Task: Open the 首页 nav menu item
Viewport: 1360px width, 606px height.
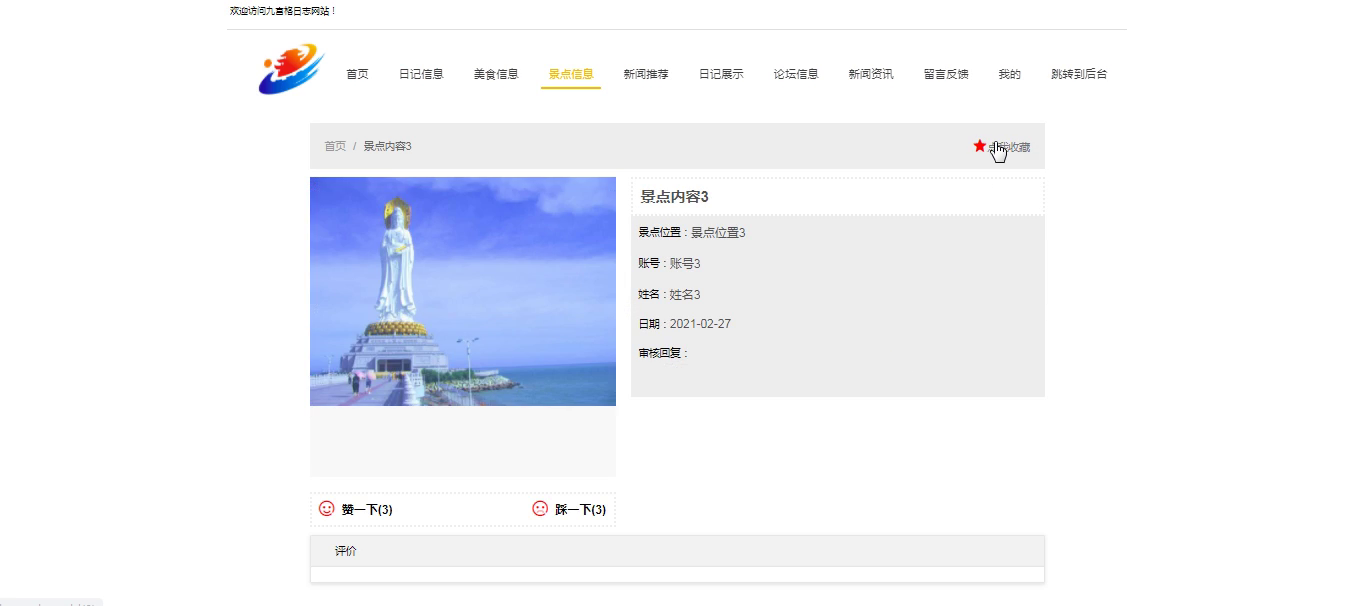Action: pos(357,74)
